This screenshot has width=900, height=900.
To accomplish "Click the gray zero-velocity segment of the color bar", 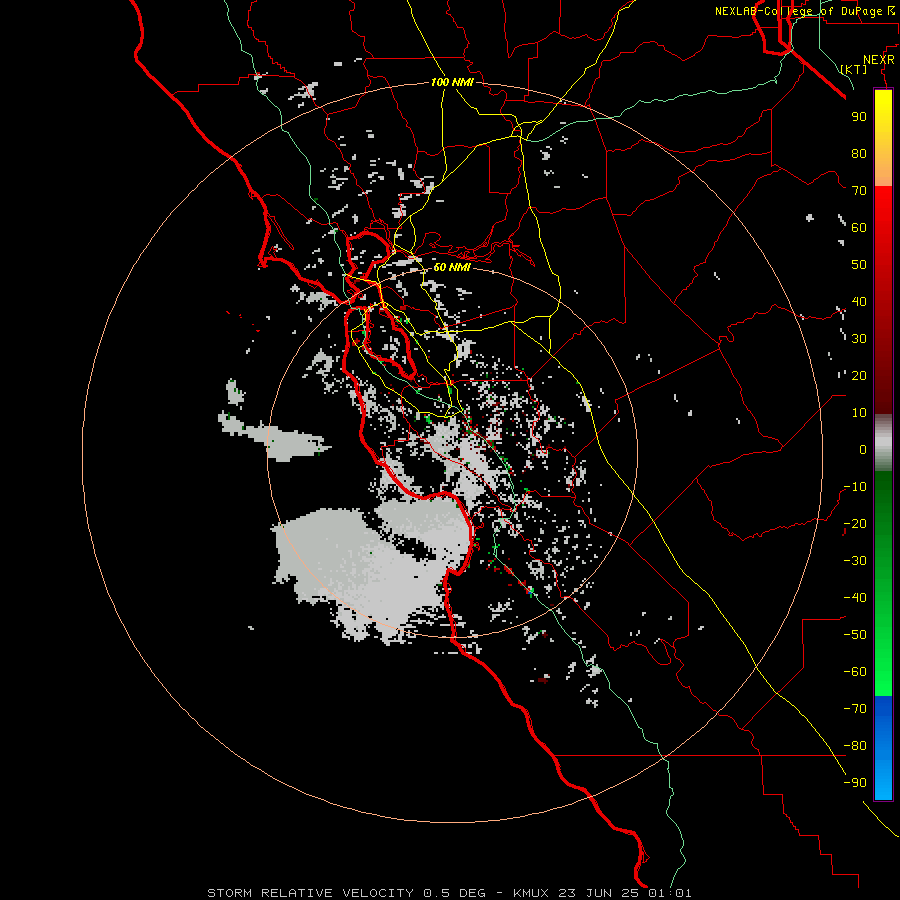I will (x=883, y=443).
